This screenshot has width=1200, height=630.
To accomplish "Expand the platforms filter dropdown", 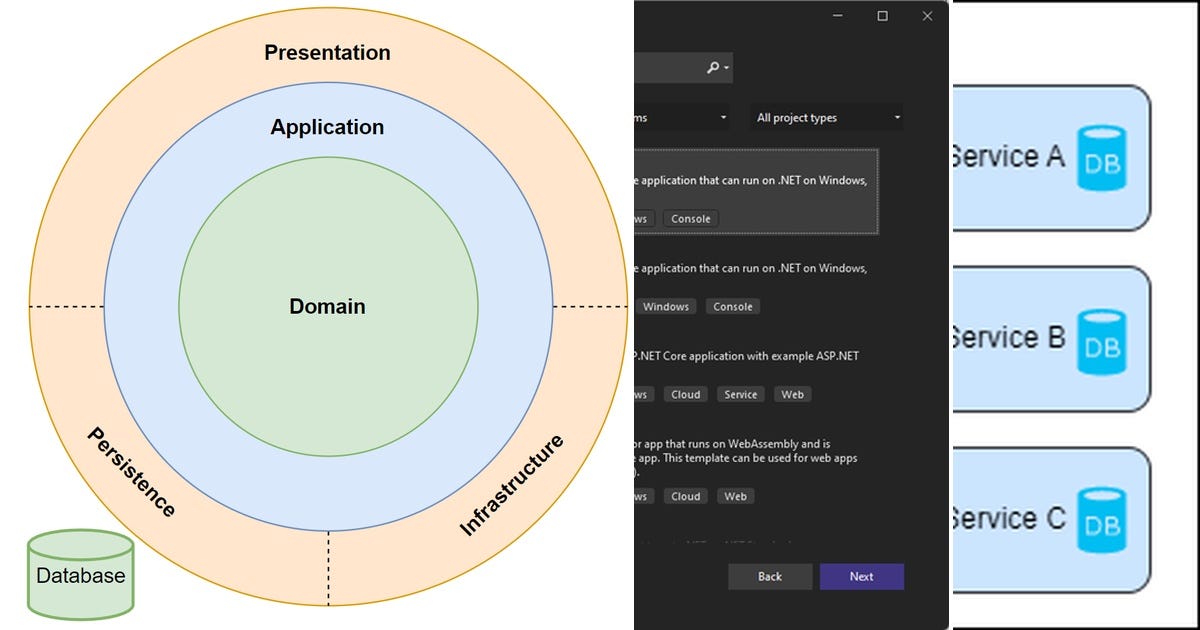I will coord(681,118).
